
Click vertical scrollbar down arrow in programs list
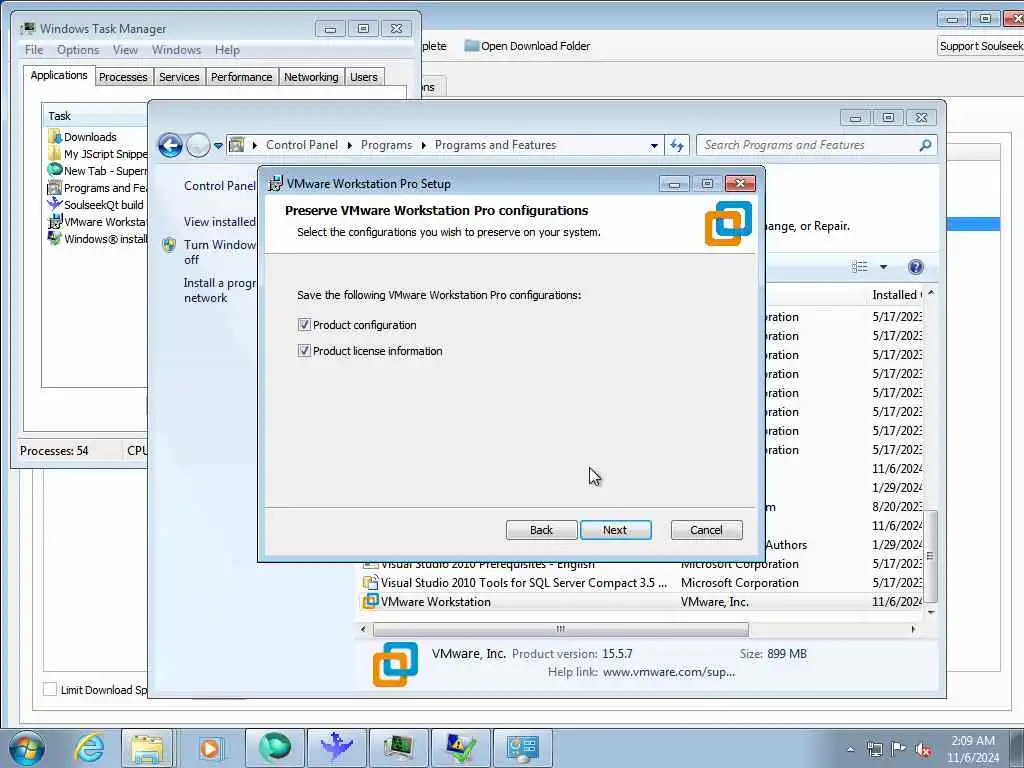pos(931,611)
